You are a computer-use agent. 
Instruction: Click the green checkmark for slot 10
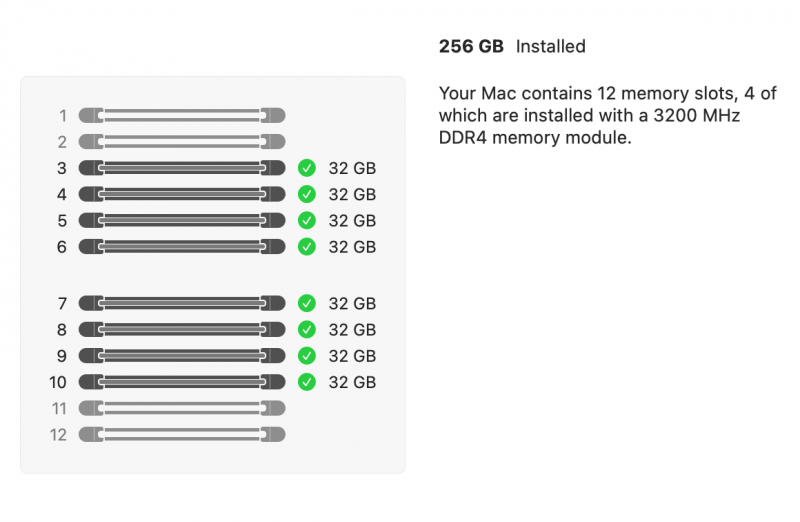(x=307, y=381)
